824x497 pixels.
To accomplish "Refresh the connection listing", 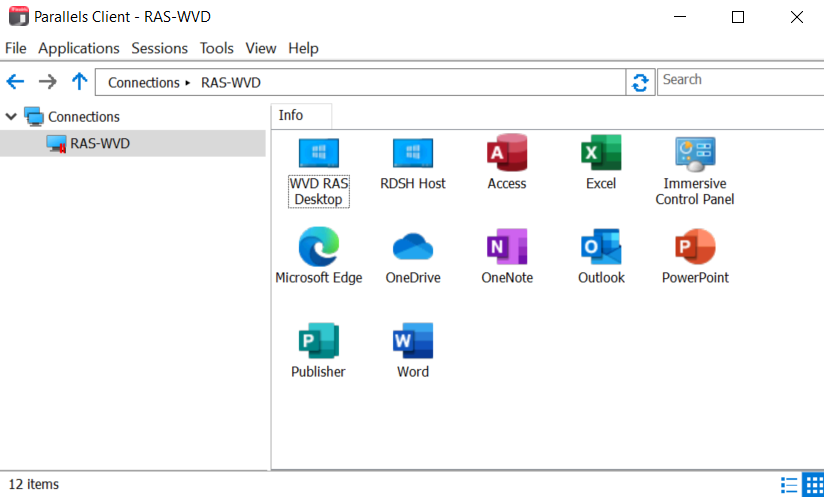I will tap(640, 82).
